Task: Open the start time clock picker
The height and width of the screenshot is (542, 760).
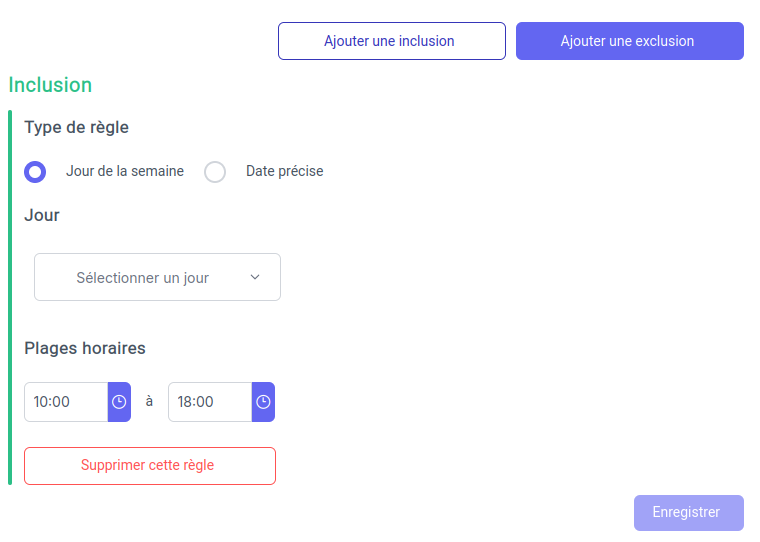Action: pyautogui.click(x=119, y=402)
